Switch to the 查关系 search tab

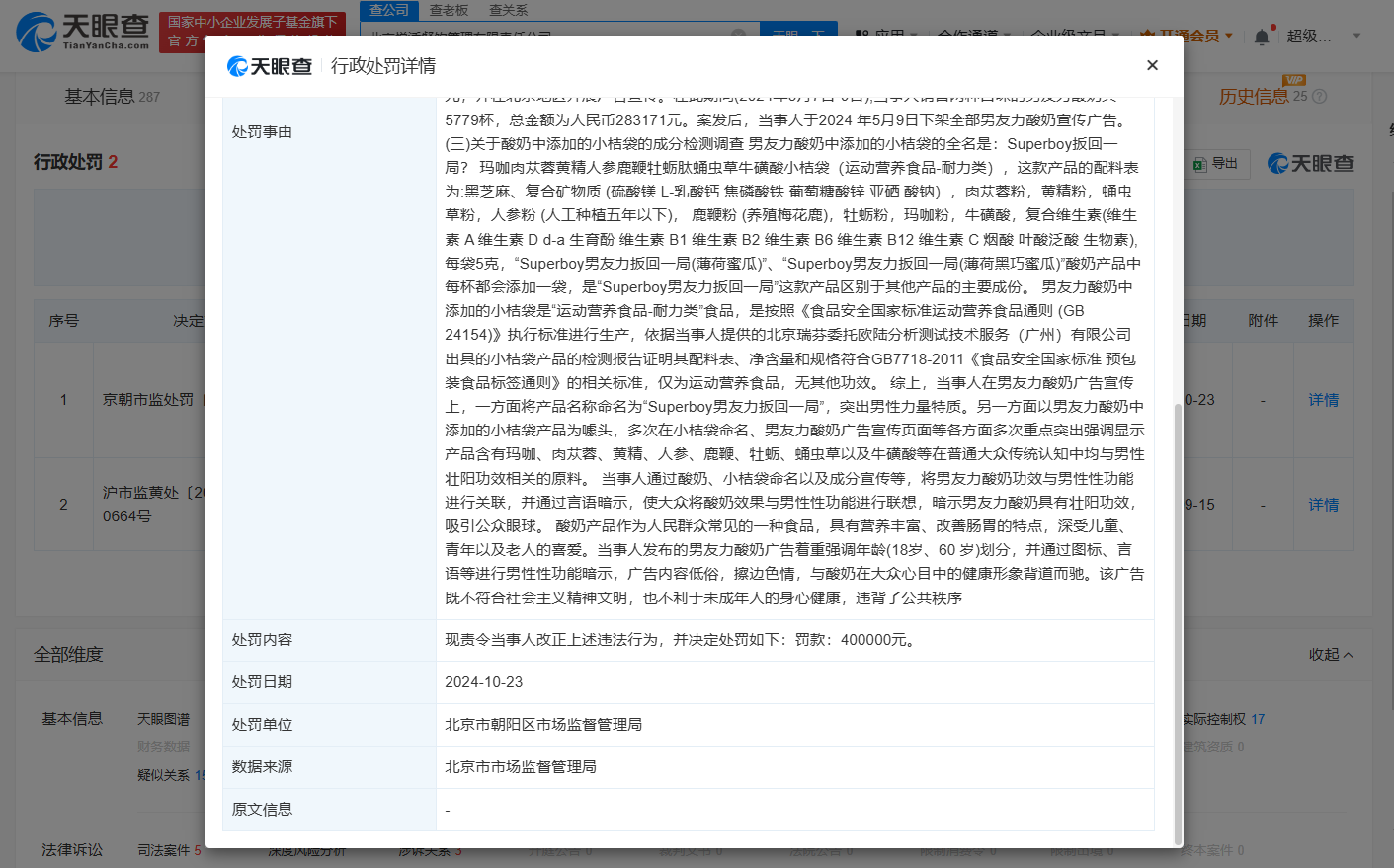508,10
